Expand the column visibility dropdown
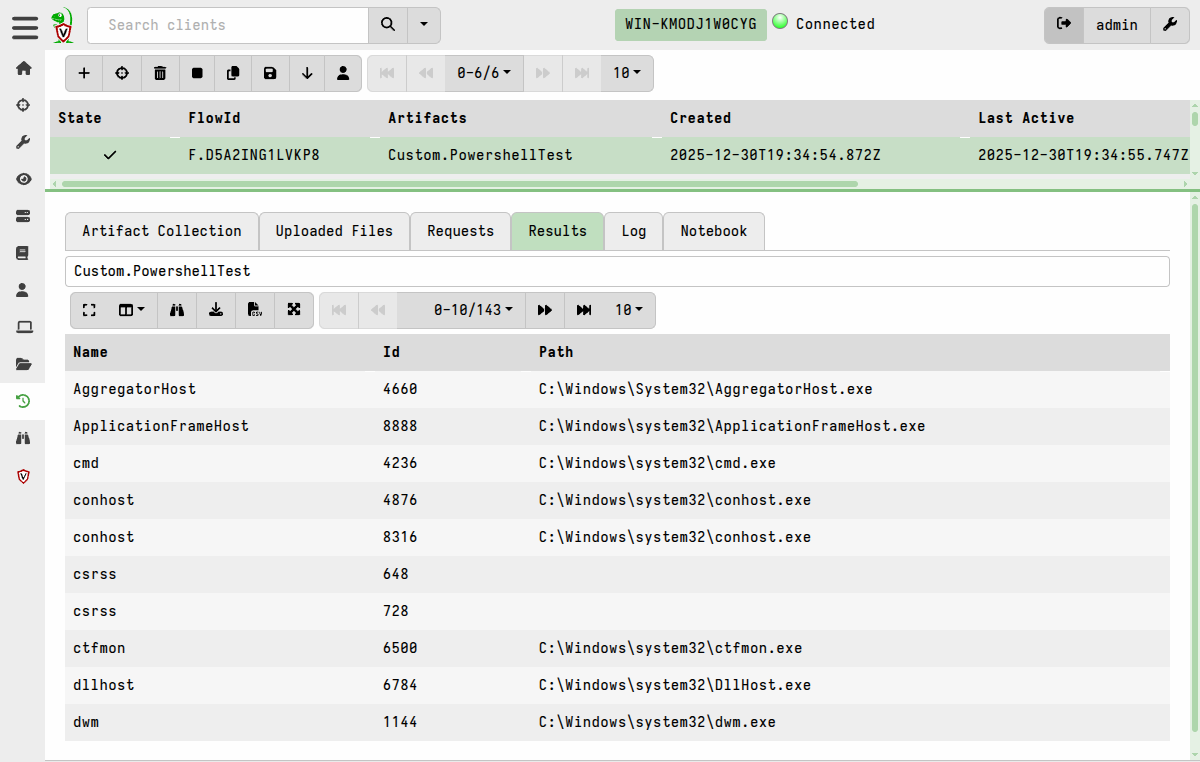 (x=129, y=310)
